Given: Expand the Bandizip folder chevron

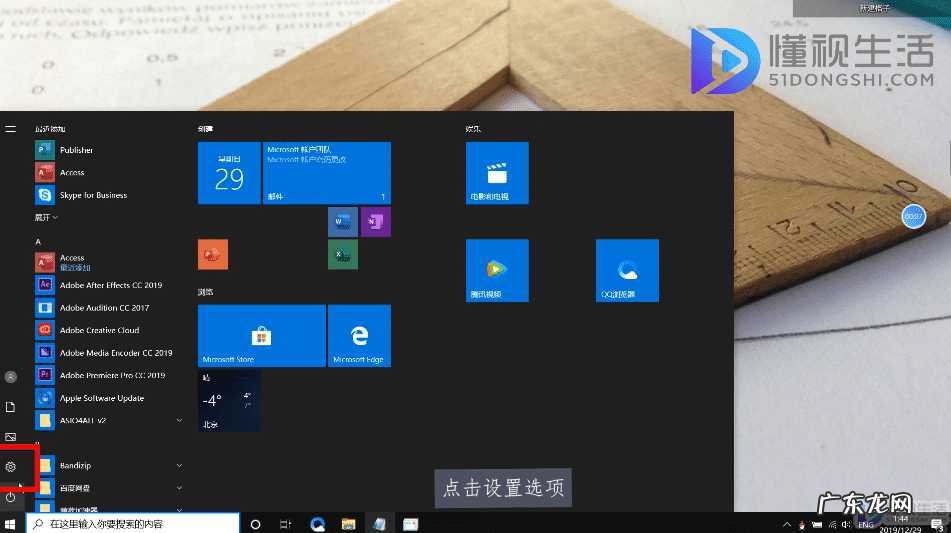Looking at the screenshot, I should click(179, 466).
